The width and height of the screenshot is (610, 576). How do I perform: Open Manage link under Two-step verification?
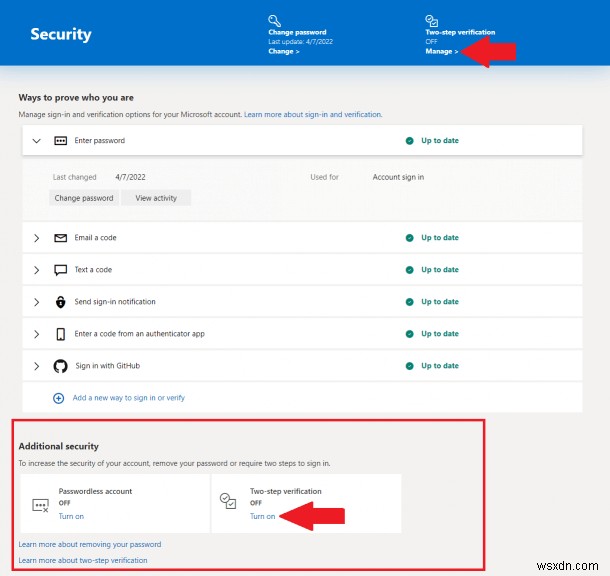tap(442, 51)
